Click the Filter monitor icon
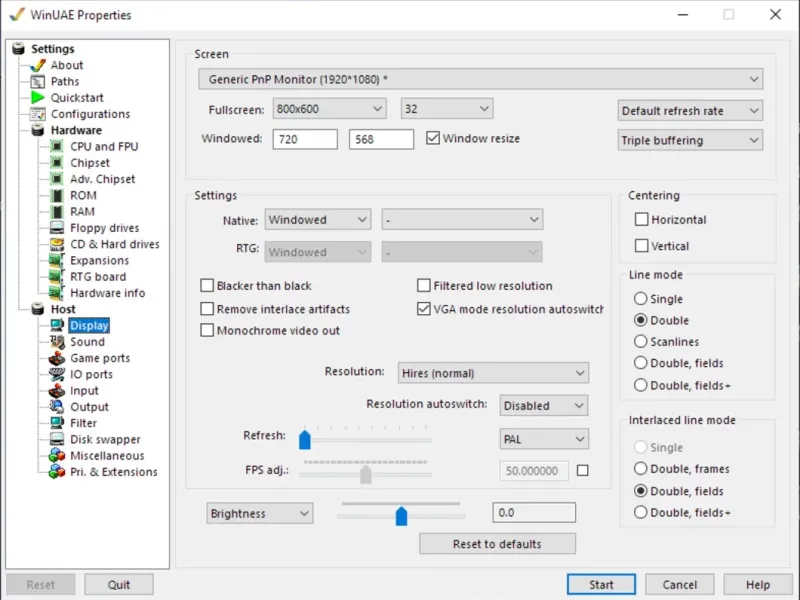 point(57,423)
